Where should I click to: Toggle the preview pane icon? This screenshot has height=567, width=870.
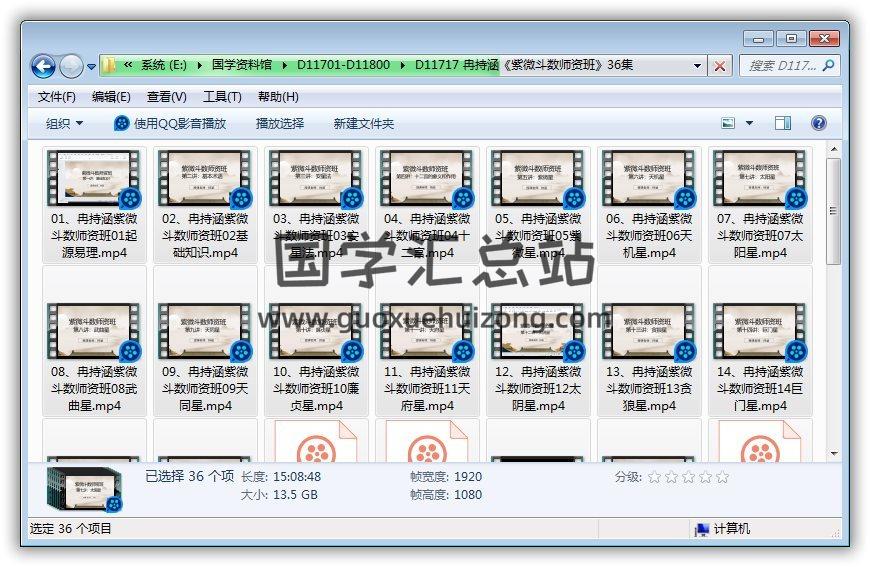click(783, 123)
